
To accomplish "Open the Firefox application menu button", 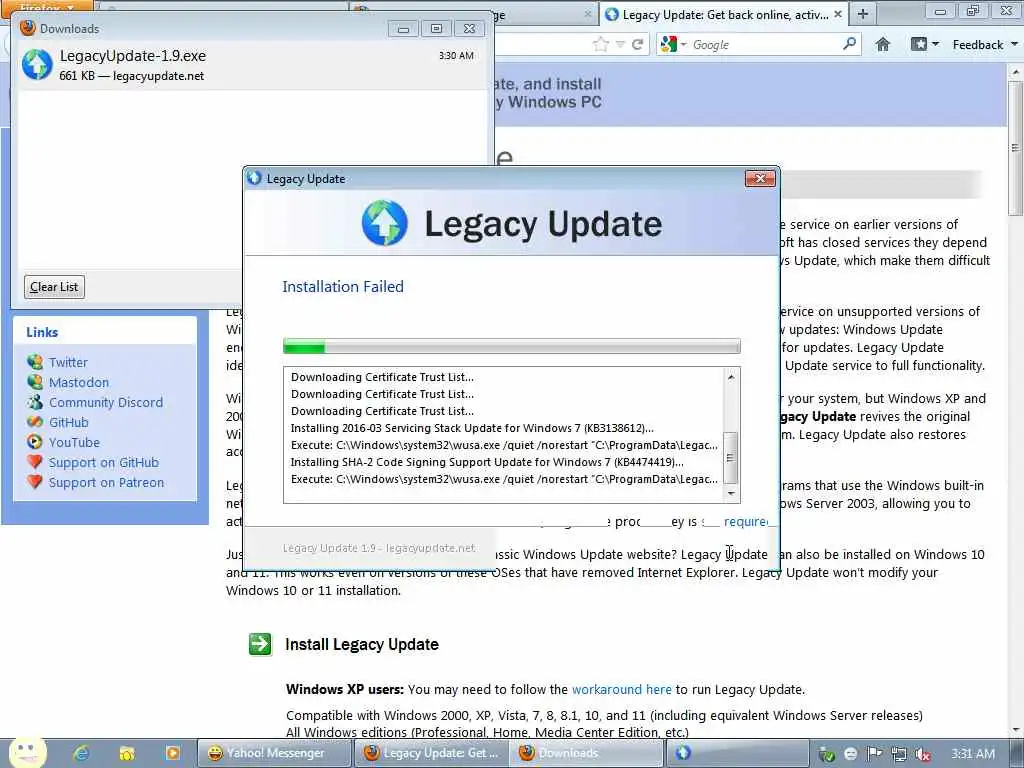I will [x=46, y=7].
